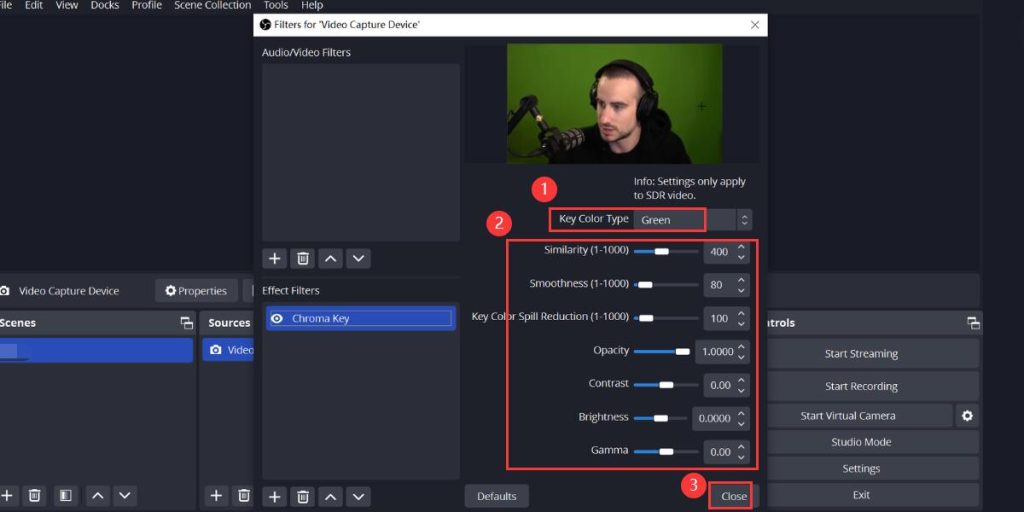This screenshot has height=512, width=1024.
Task: Click the Gamma value input field
Action: pos(719,452)
